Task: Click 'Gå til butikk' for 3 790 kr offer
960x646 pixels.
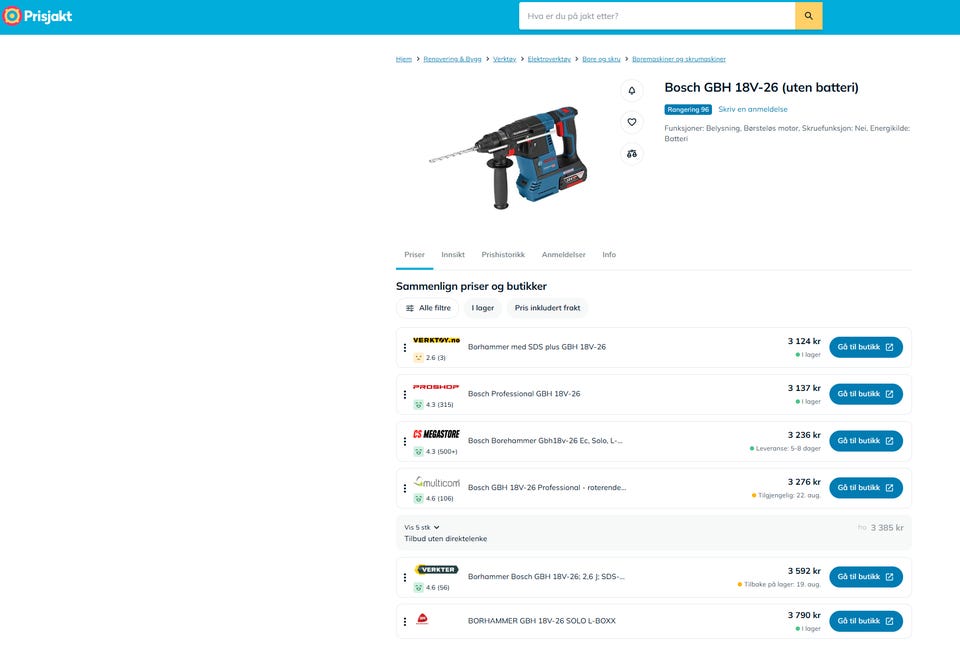Action: (866, 622)
